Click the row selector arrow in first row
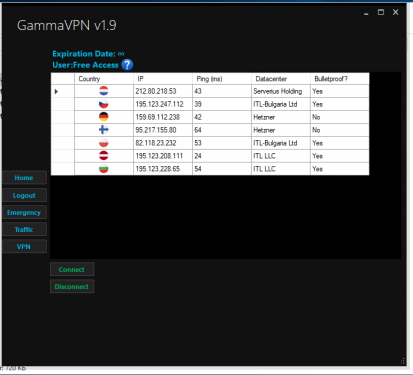The height and width of the screenshot is (375, 413). pos(56,91)
